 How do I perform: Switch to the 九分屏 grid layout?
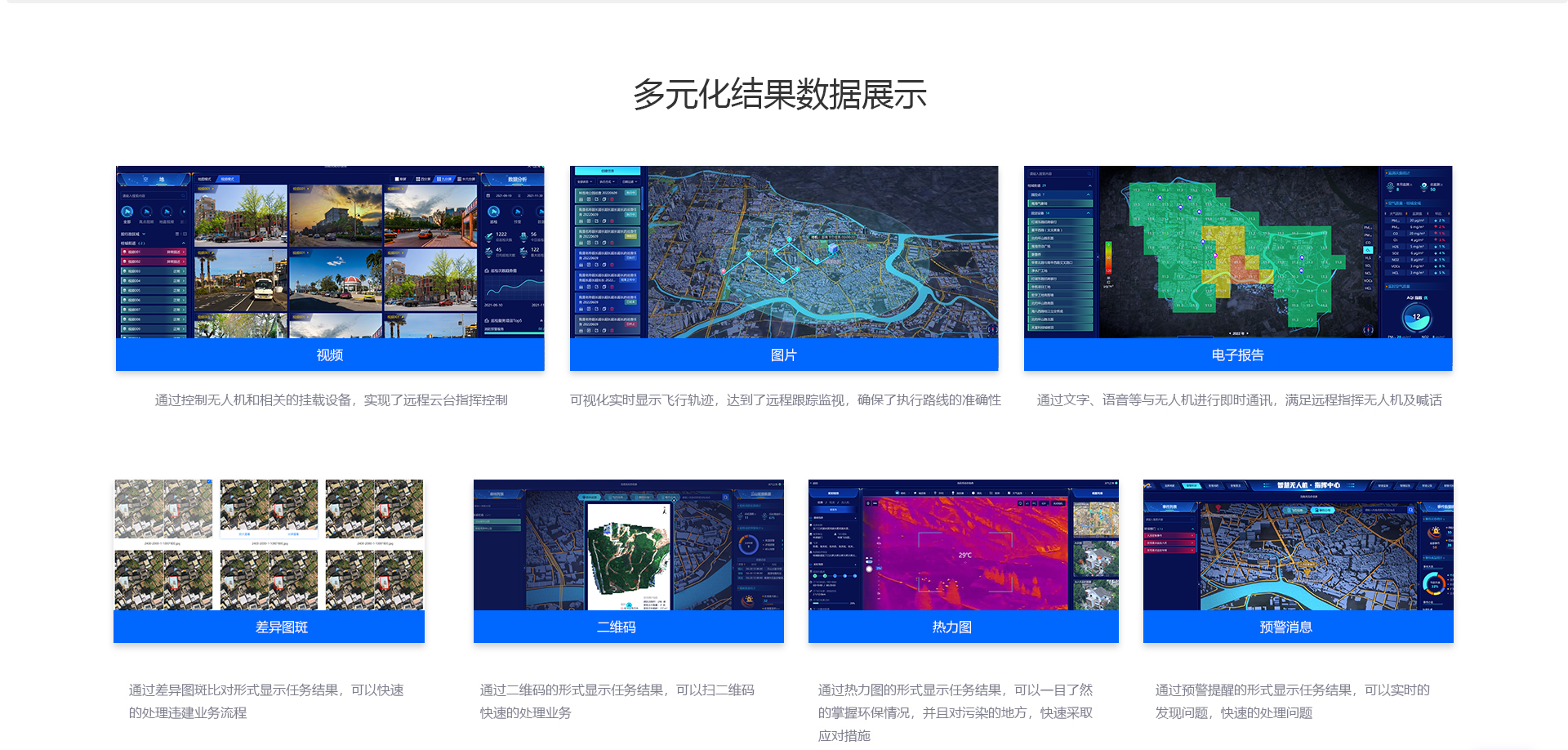[x=444, y=179]
